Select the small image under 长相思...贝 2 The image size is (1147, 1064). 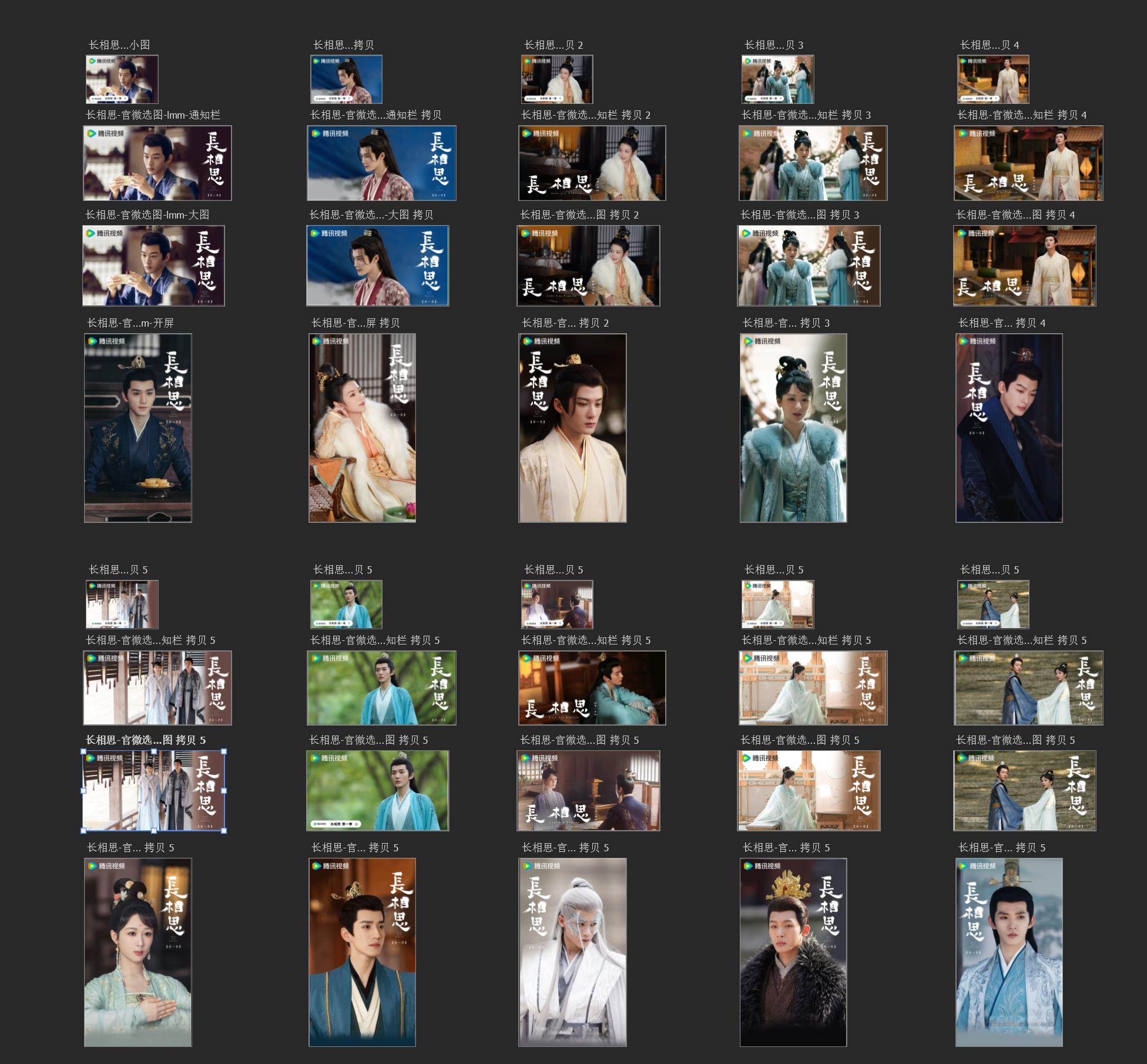click(x=557, y=79)
